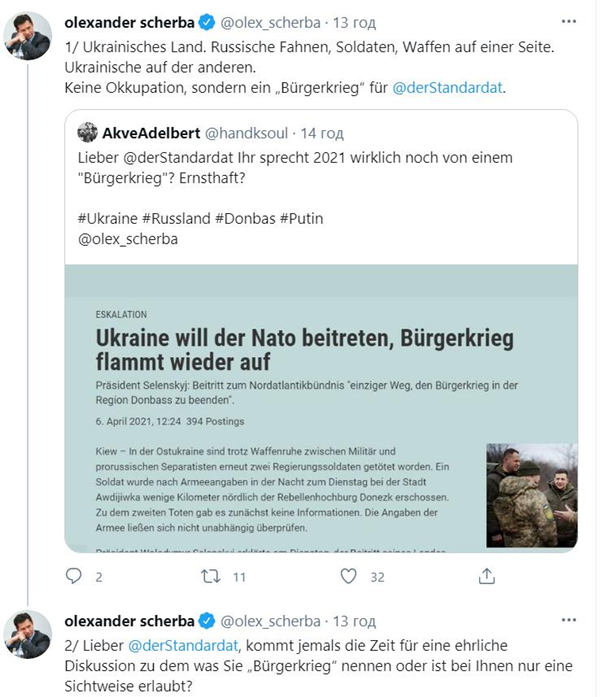Click AkveAdelbert's small profile avatar
The width and height of the screenshot is (610, 697).
[88, 133]
